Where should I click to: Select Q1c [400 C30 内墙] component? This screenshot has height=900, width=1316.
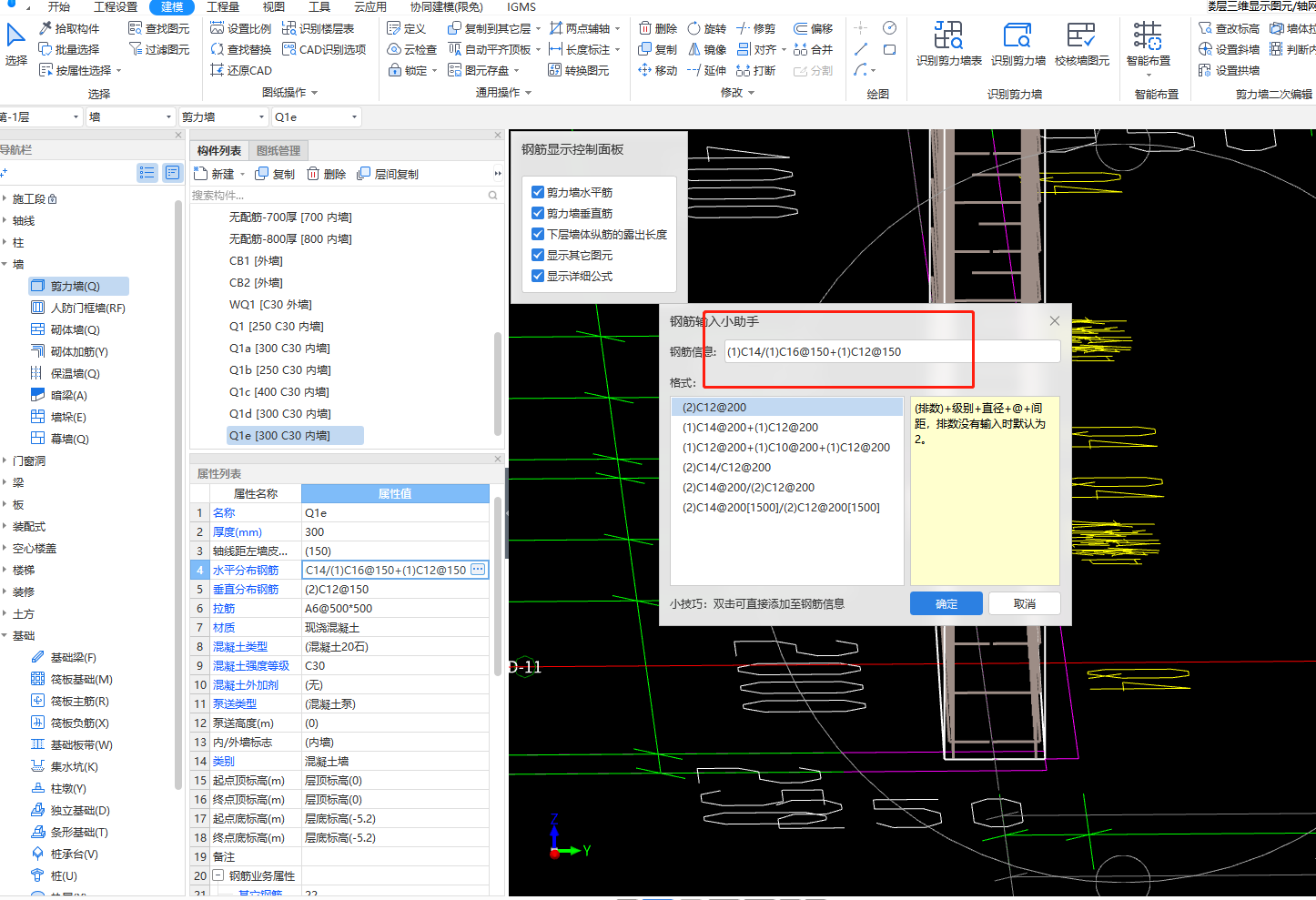click(279, 391)
